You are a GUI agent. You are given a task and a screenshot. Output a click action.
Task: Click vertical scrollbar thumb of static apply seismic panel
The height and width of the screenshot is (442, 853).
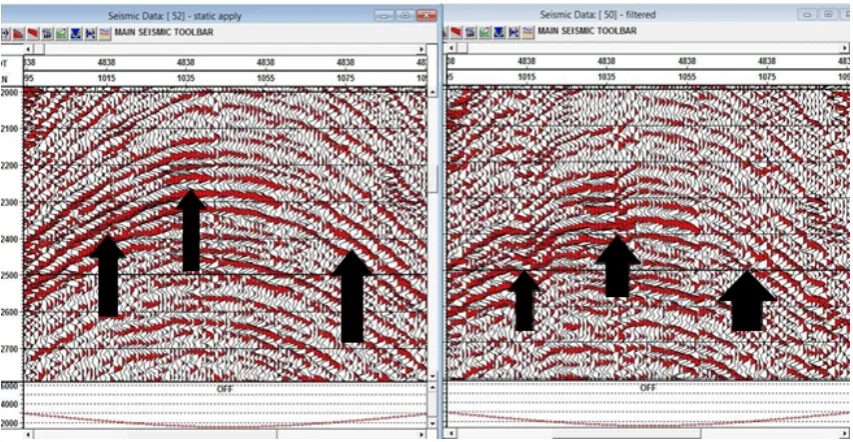coord(432,180)
